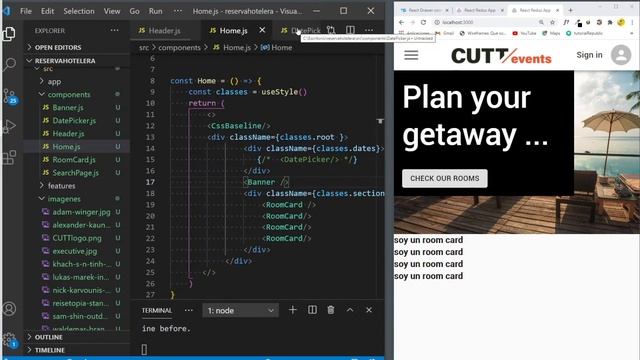Open CUTTlogo.png in explorer
The image size is (640, 360).
[77, 238]
